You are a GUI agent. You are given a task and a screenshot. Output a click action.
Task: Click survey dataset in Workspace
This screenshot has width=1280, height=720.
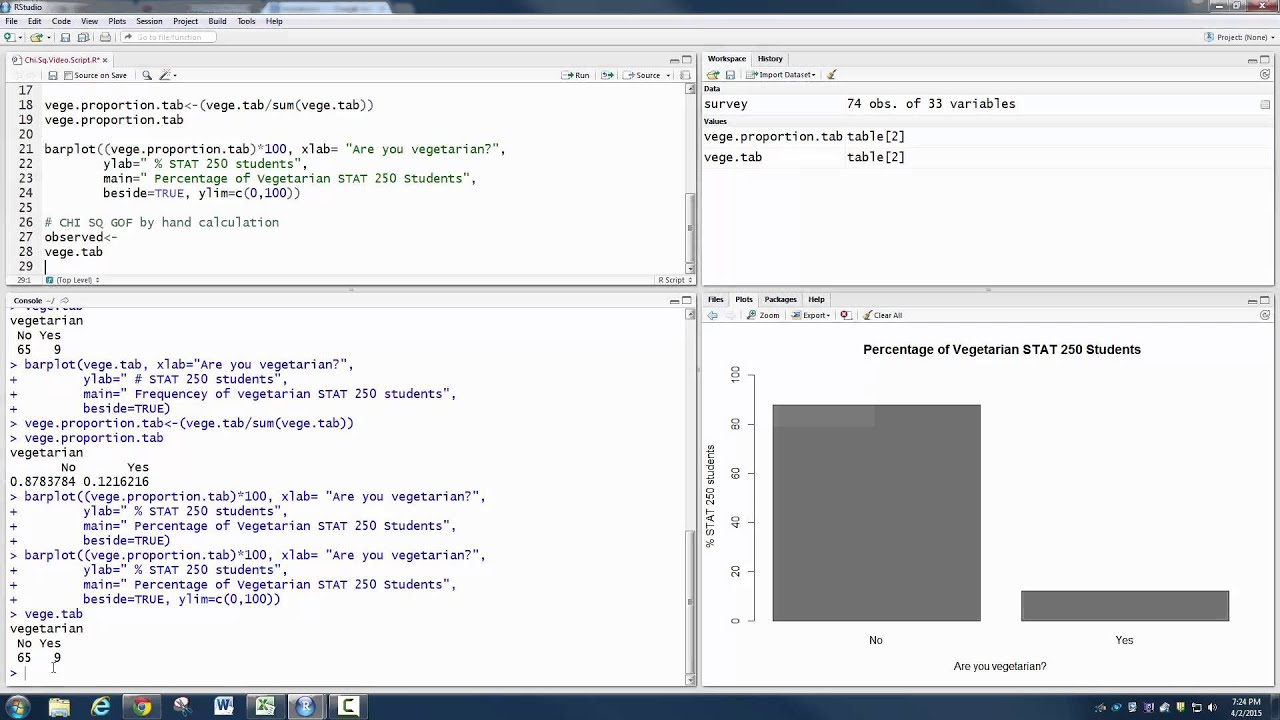point(726,104)
